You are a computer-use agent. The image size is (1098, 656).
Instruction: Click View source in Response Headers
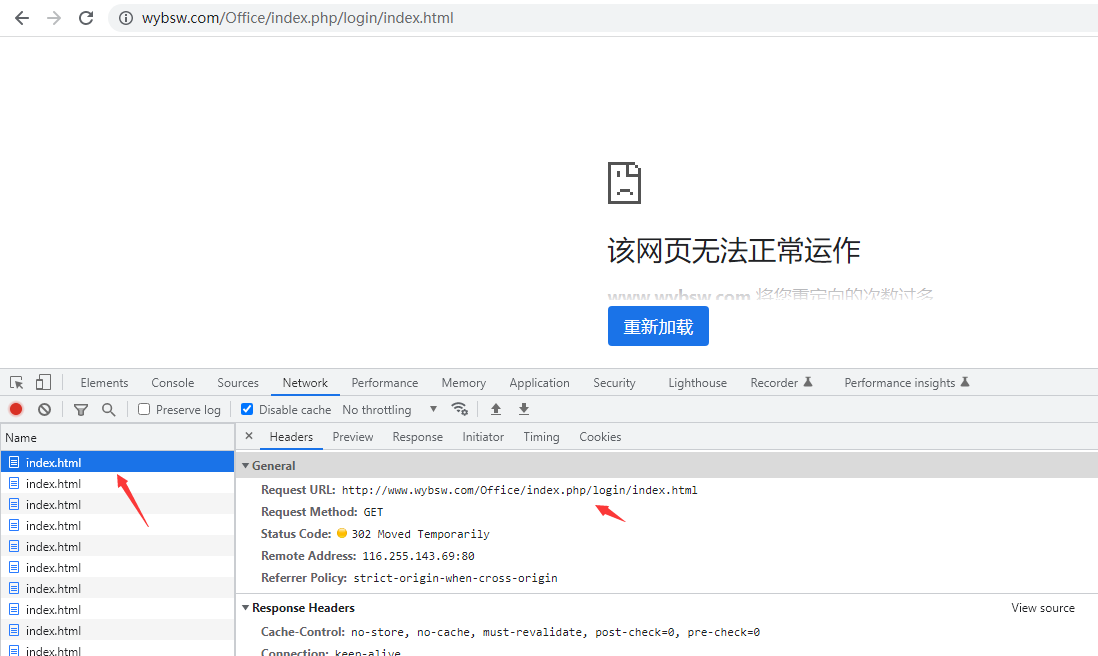pos(1042,608)
